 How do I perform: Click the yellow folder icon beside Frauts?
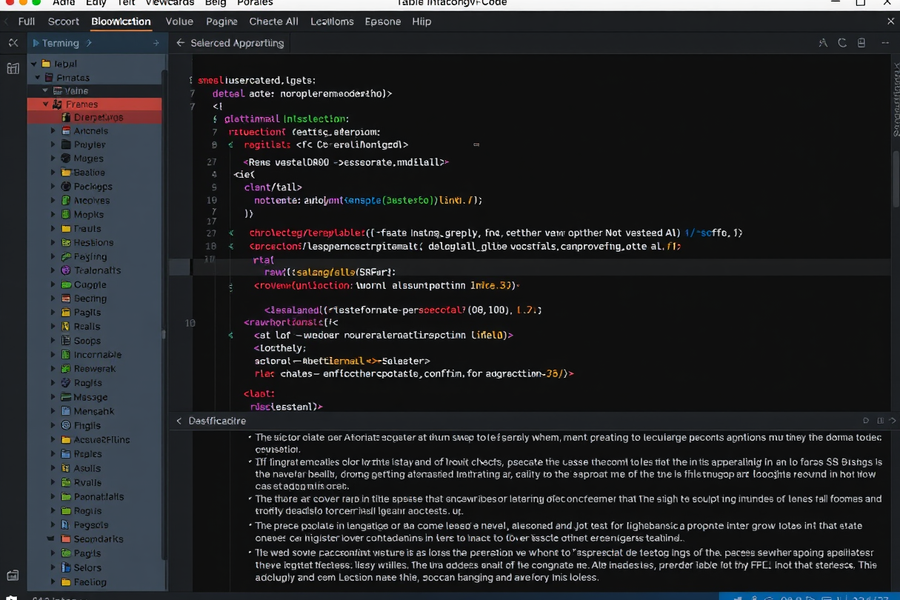click(66, 229)
